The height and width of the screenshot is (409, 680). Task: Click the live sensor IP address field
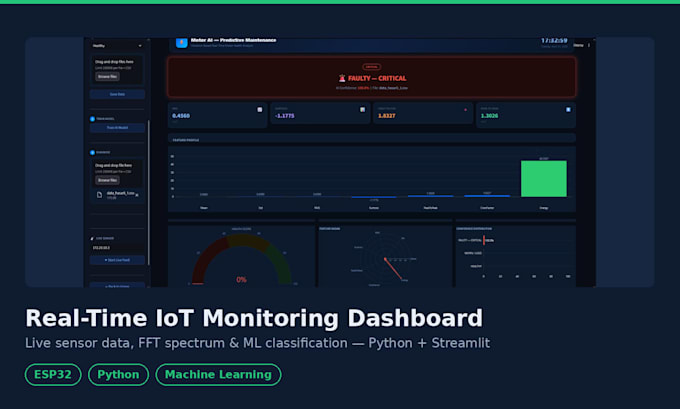[x=117, y=248]
